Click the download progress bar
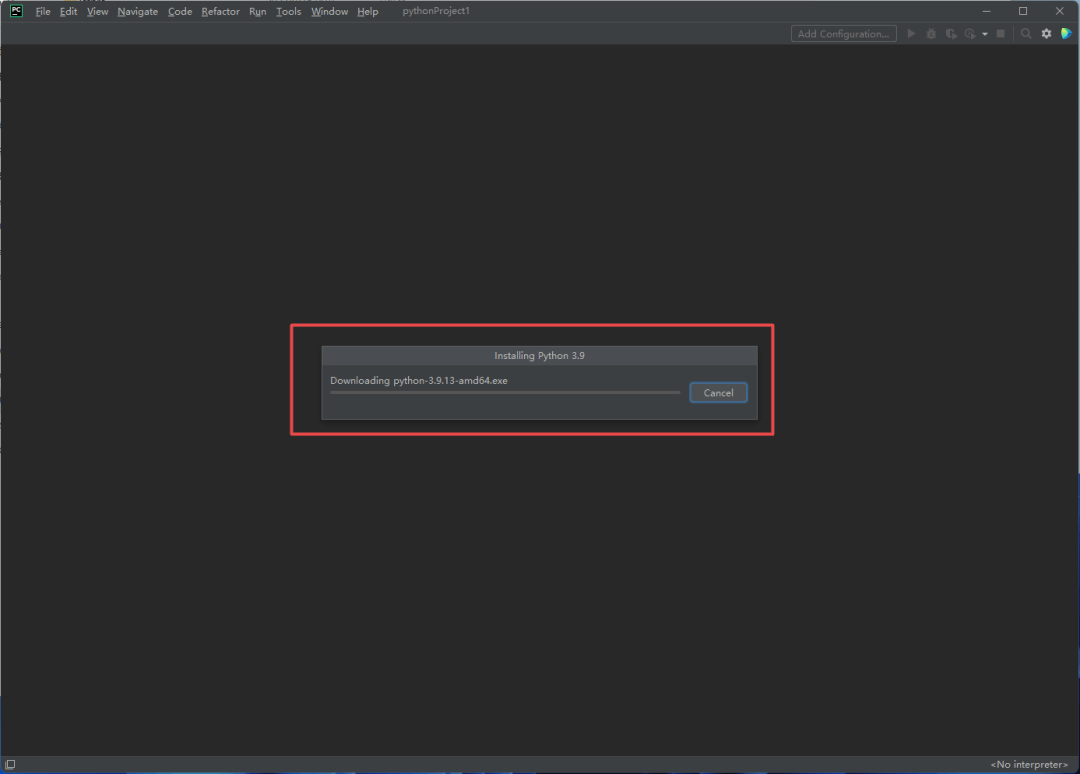Screen dimensions: 1080x774 coord(505,393)
